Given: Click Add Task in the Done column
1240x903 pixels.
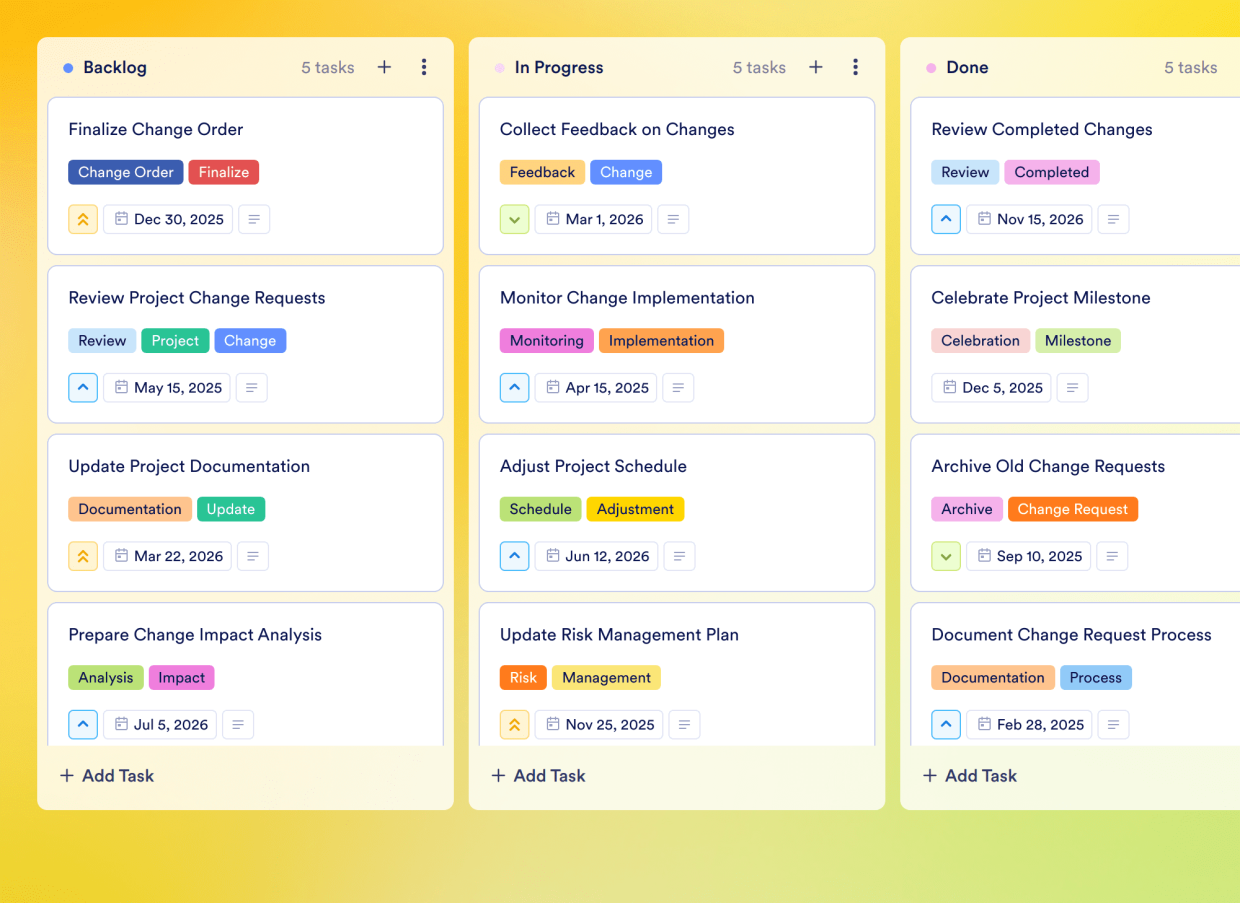Looking at the screenshot, I should coord(969,775).
